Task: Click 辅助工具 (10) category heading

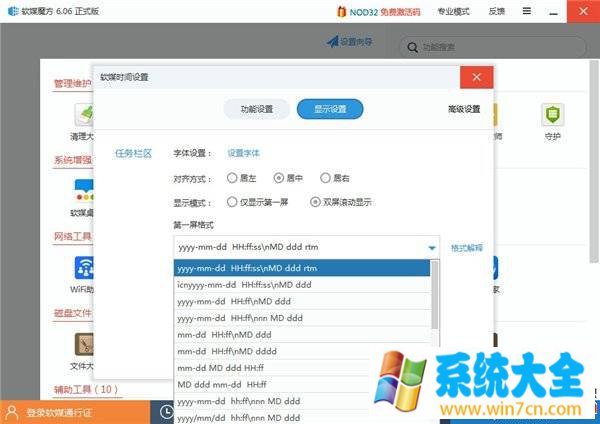Action: click(x=86, y=390)
